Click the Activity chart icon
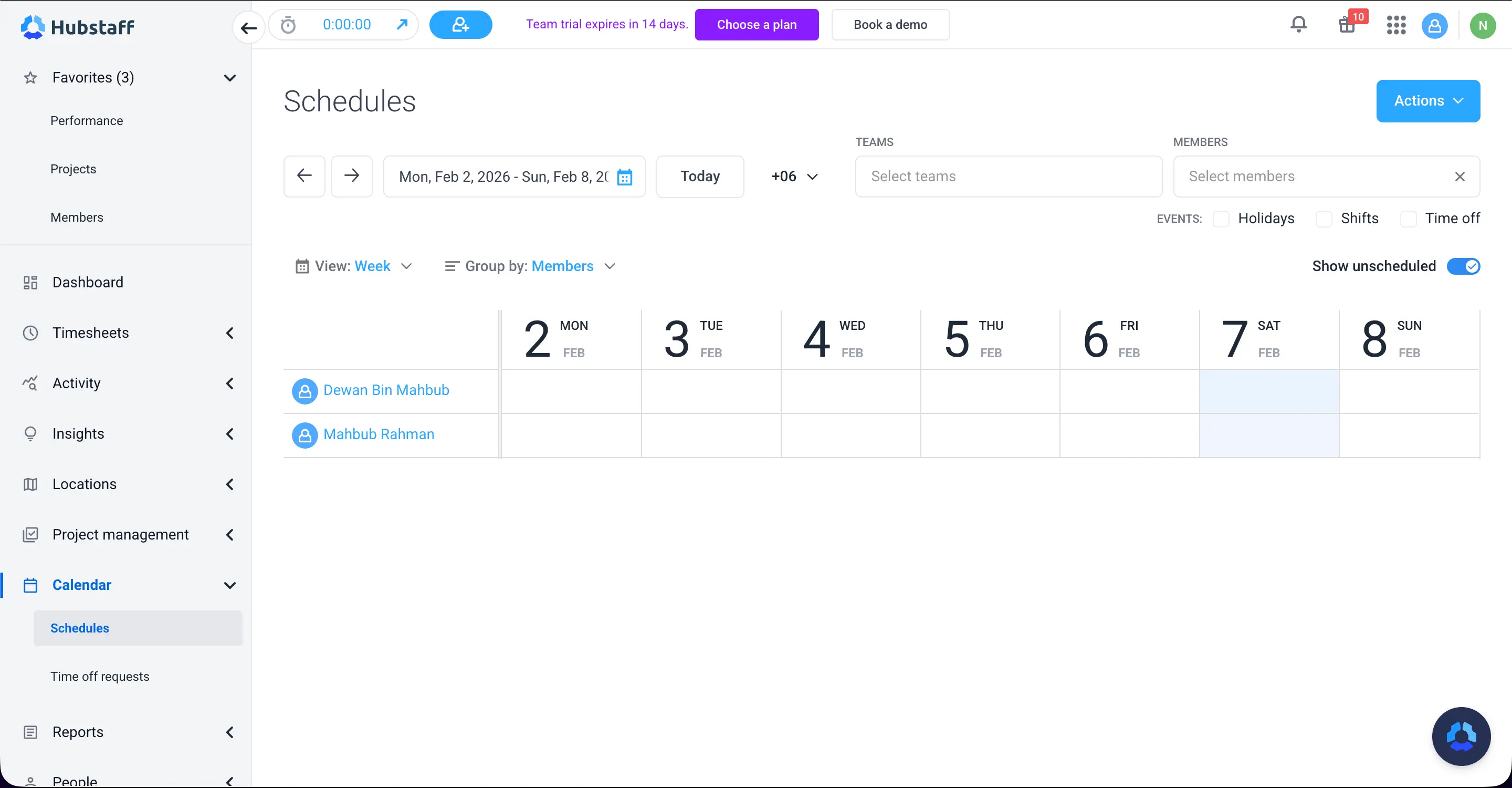Image resolution: width=1512 pixels, height=788 pixels. pyautogui.click(x=30, y=383)
